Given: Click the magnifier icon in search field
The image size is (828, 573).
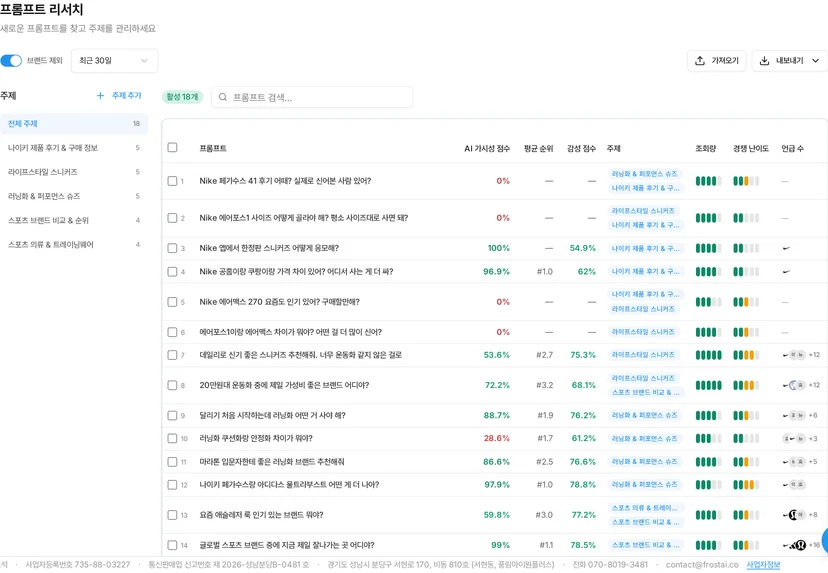Looking at the screenshot, I should pos(223,97).
